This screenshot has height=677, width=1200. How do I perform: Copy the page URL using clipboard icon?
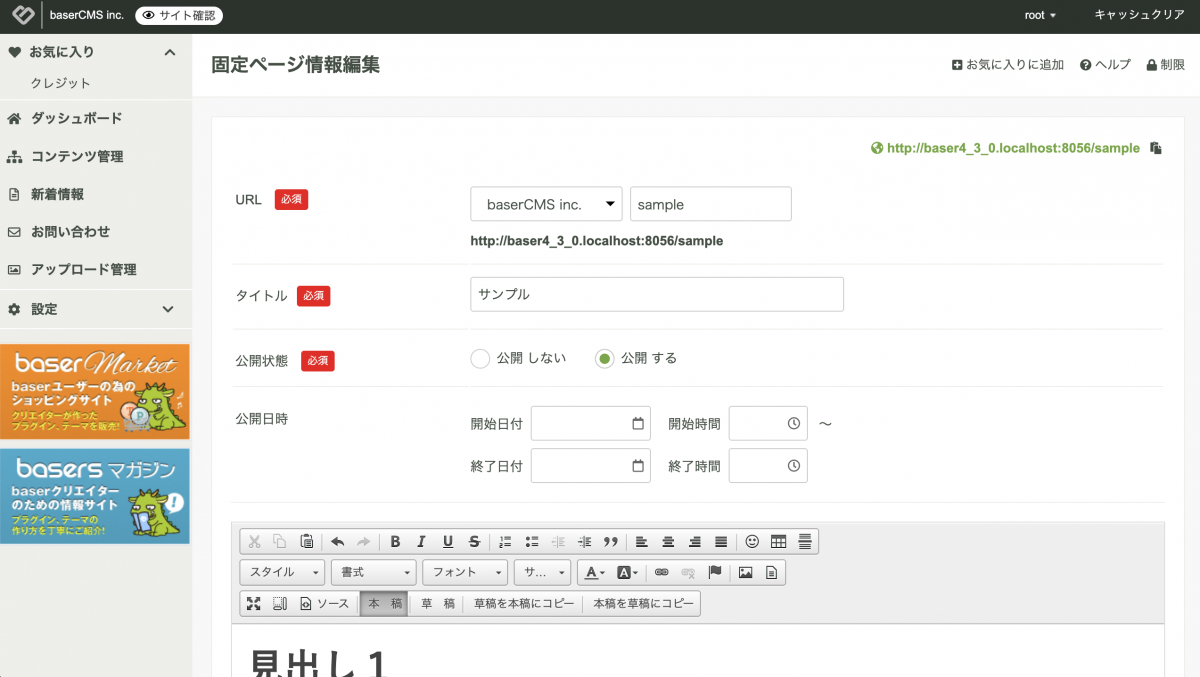pyautogui.click(x=1156, y=148)
